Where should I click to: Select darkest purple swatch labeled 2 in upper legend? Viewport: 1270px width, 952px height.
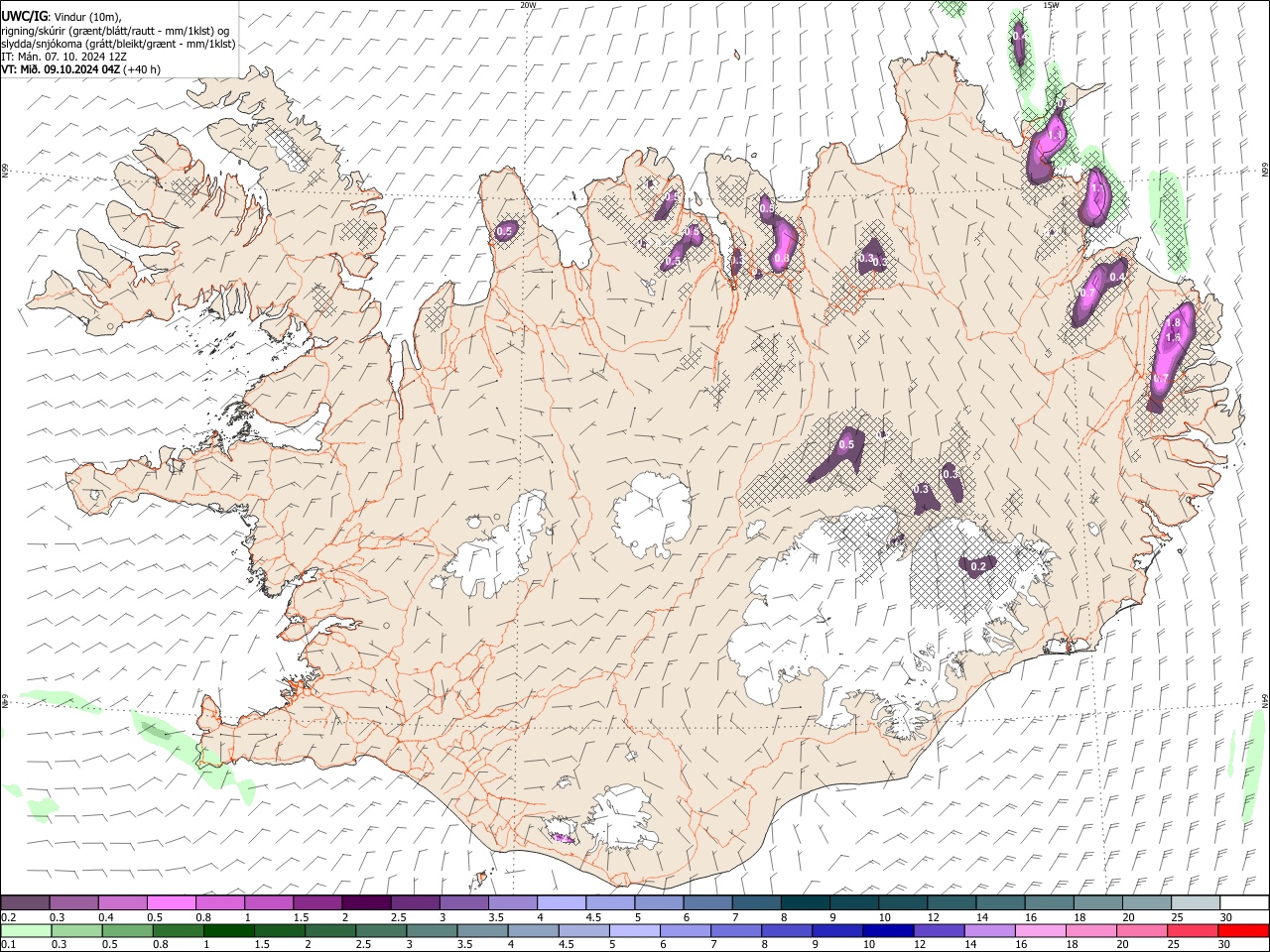365,902
